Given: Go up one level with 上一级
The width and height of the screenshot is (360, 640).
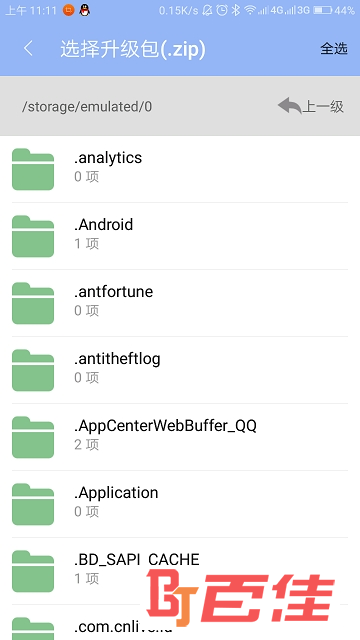Looking at the screenshot, I should pos(323,107).
